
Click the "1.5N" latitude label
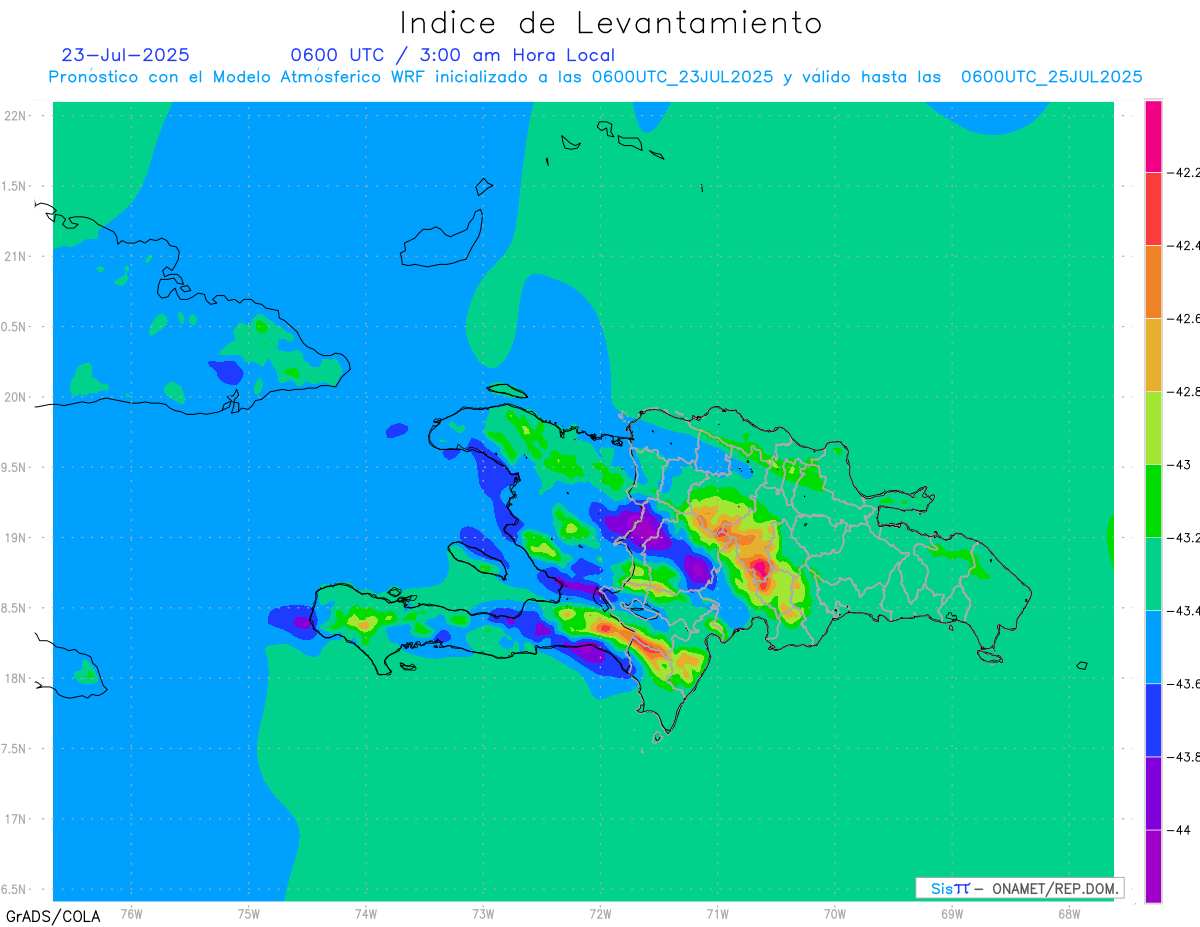click(14, 186)
